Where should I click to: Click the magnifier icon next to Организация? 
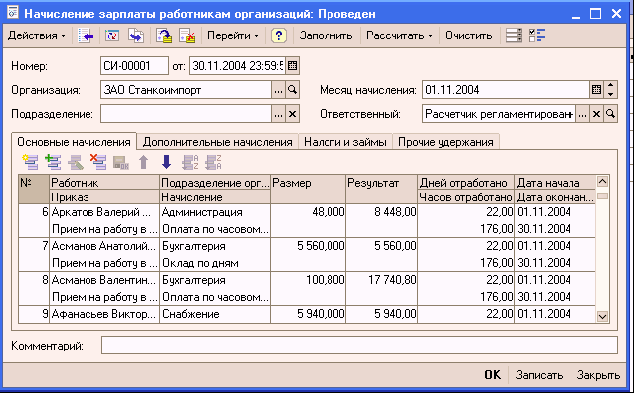[292, 90]
